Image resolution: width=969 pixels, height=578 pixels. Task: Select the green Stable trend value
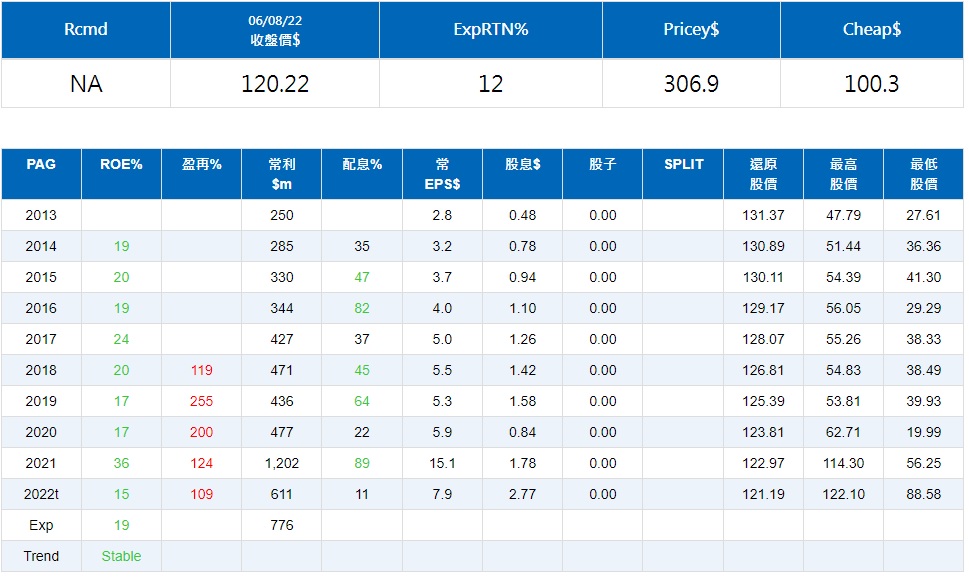[121, 556]
